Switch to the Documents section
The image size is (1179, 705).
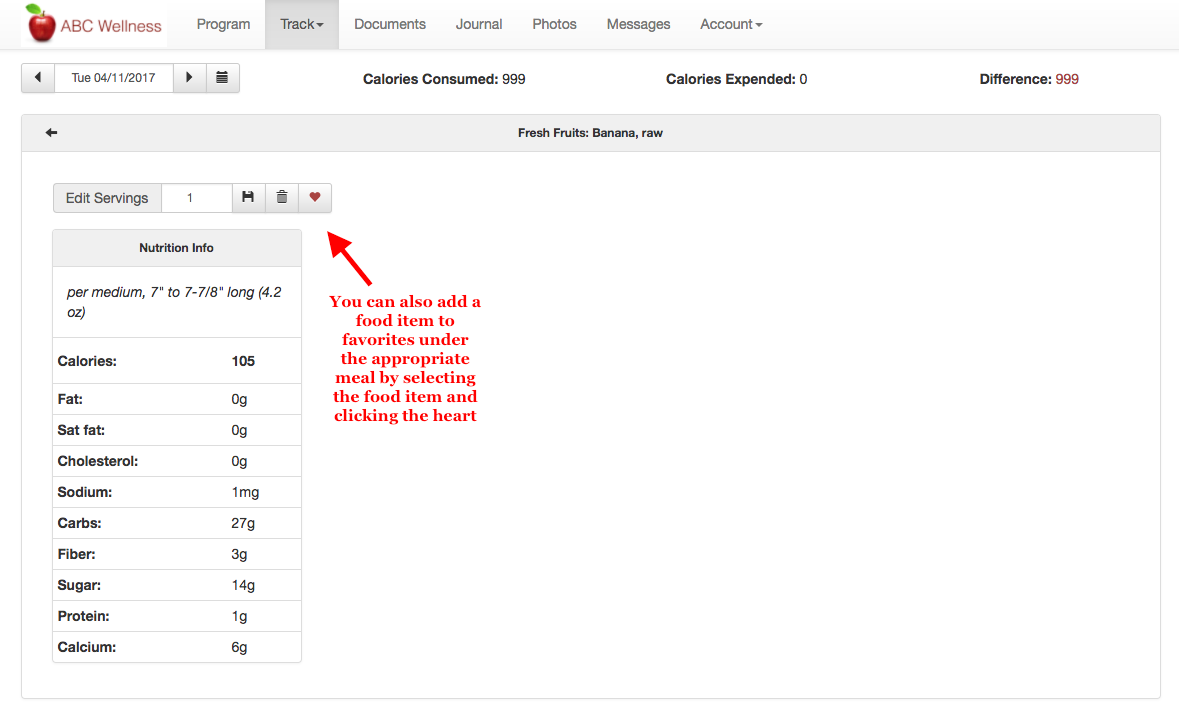(390, 24)
